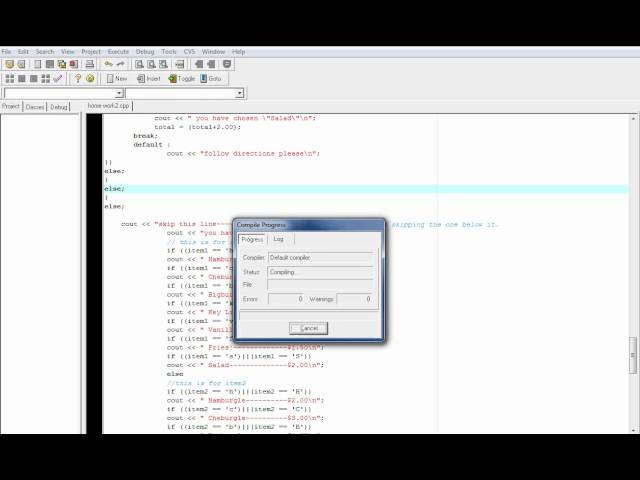Select Progress tab in Compile Progress dialog
This screenshot has height=480, width=640.
252,239
